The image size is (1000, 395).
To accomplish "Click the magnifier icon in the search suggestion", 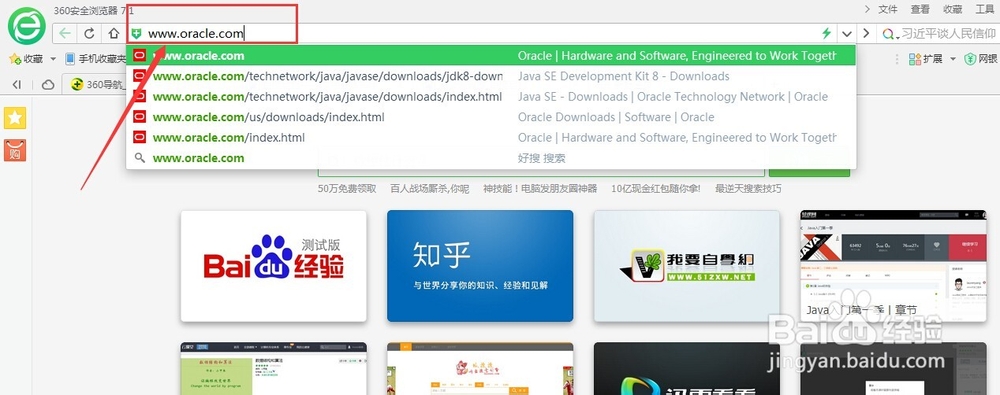I will [140, 158].
